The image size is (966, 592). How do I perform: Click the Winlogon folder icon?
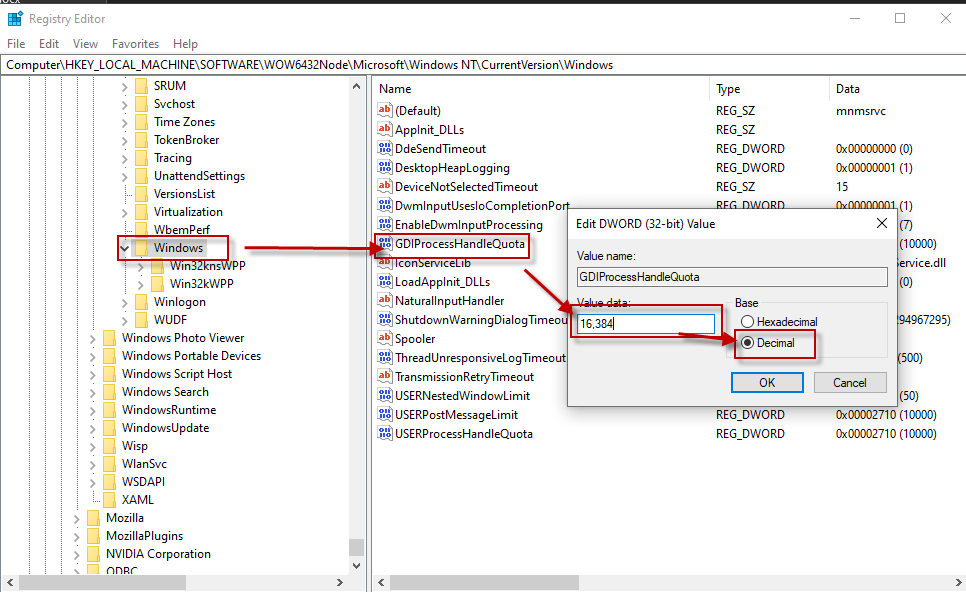(142, 302)
